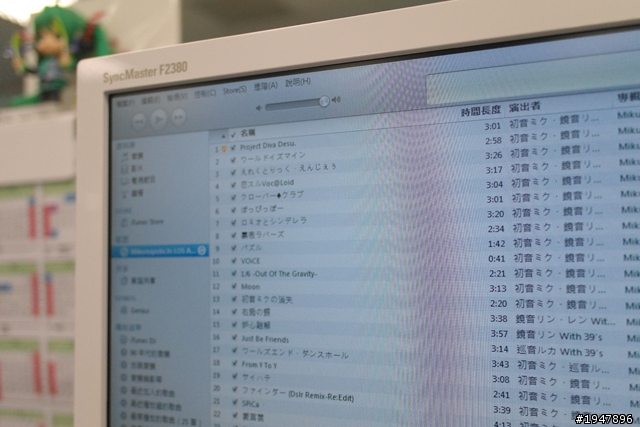Click the 0:41 duration cell

(x=497, y=258)
